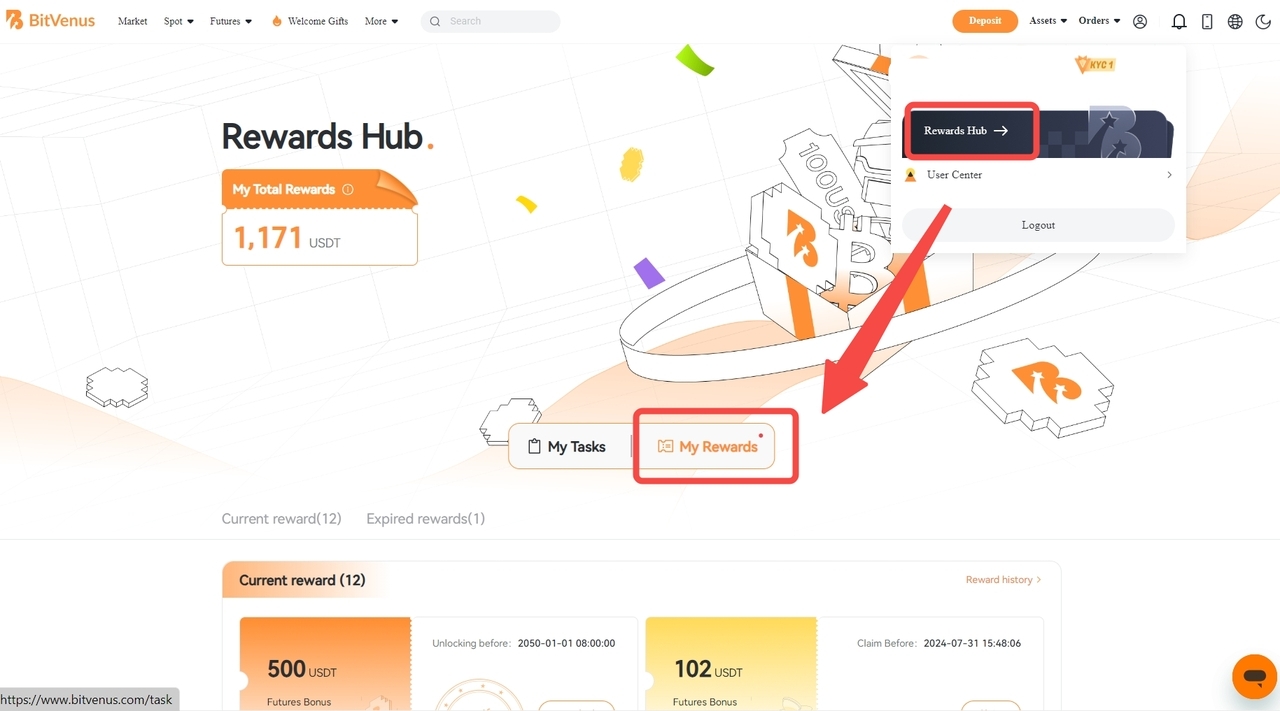1280x711 pixels.
Task: Click the orange Deposit button
Action: click(x=985, y=21)
